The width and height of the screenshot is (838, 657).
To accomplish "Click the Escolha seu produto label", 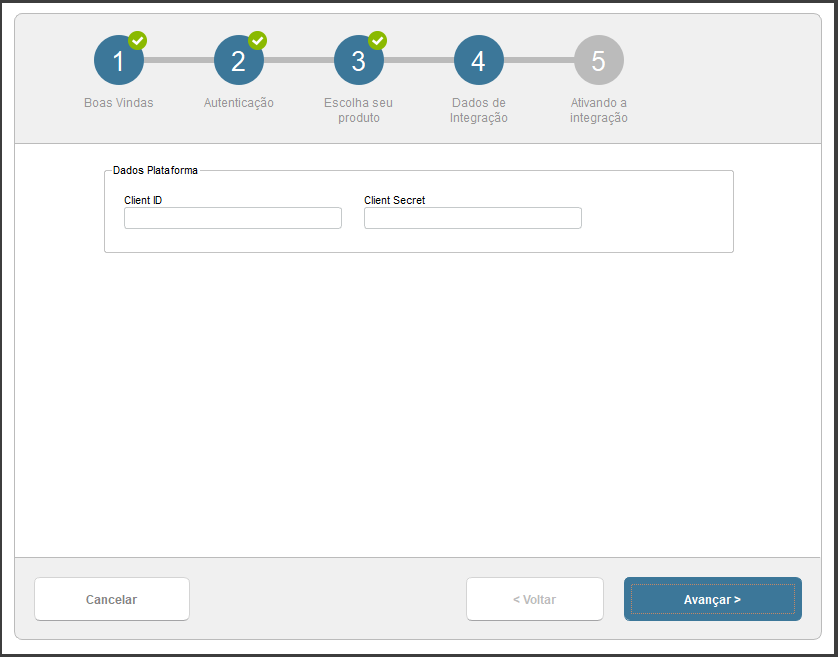I will point(359,110).
